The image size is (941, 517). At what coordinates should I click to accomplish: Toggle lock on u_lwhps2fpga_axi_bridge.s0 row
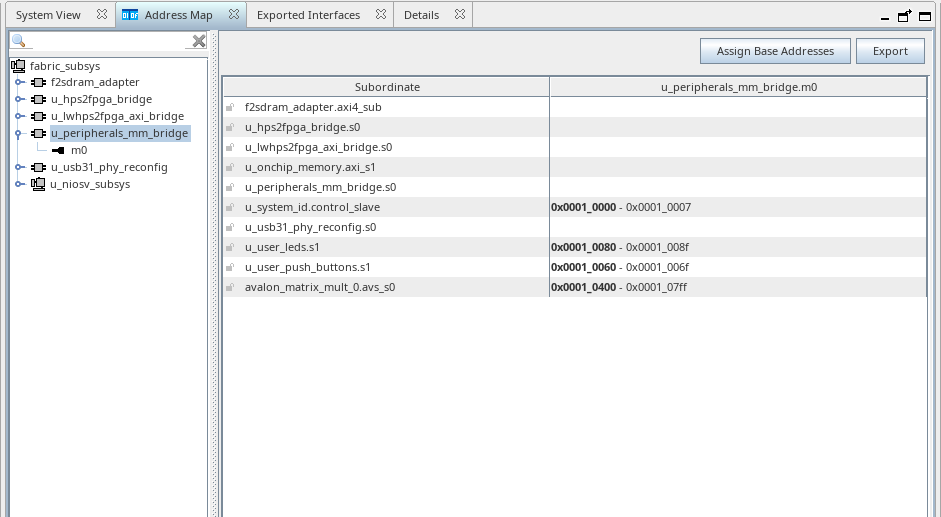230,147
